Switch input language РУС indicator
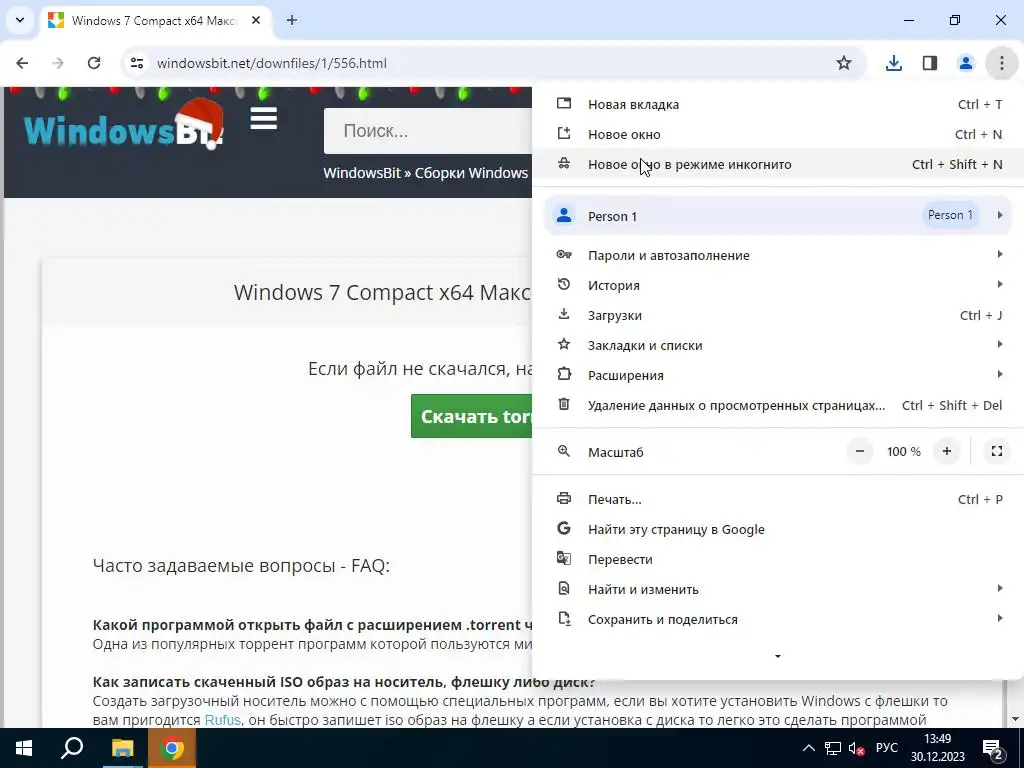 [887, 748]
